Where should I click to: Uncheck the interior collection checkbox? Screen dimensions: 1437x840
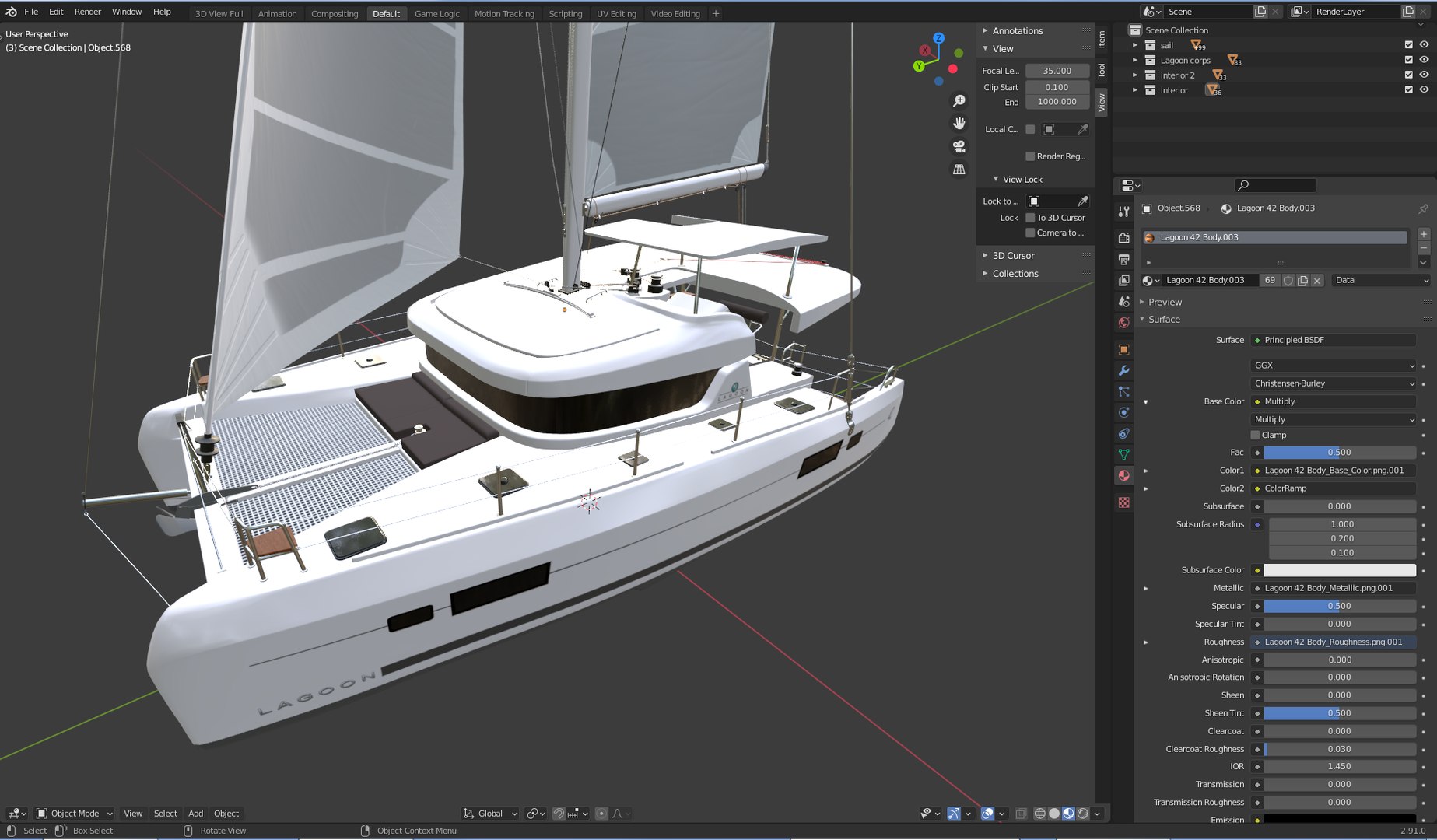tap(1408, 89)
